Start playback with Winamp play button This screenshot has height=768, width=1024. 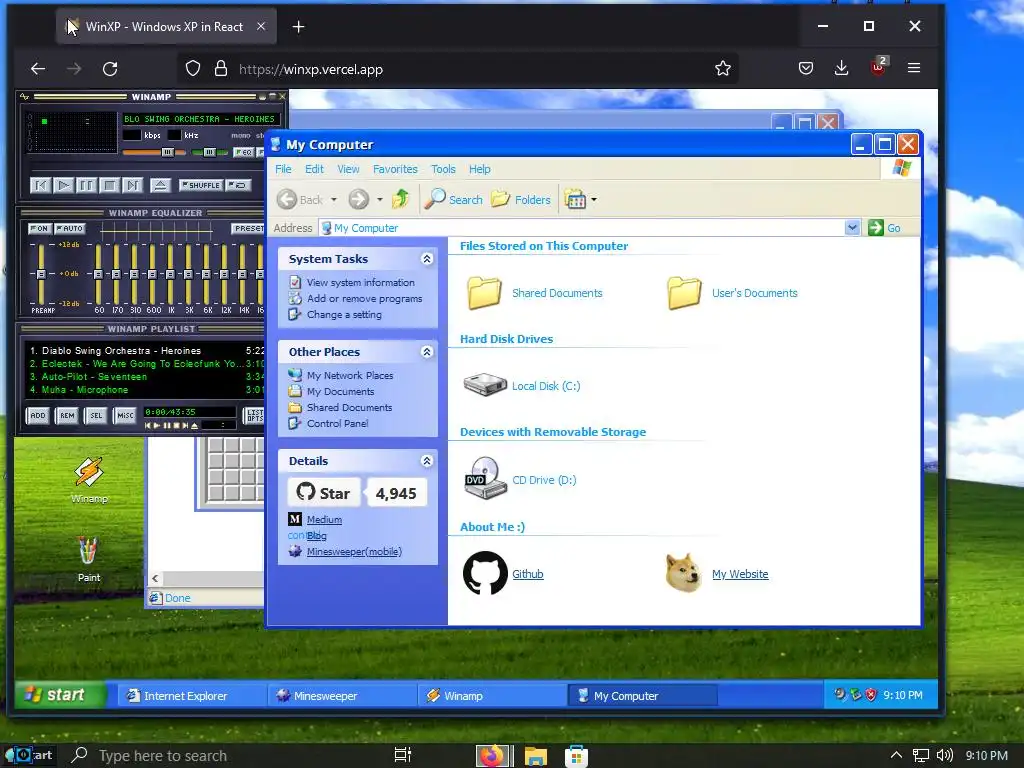(x=63, y=185)
